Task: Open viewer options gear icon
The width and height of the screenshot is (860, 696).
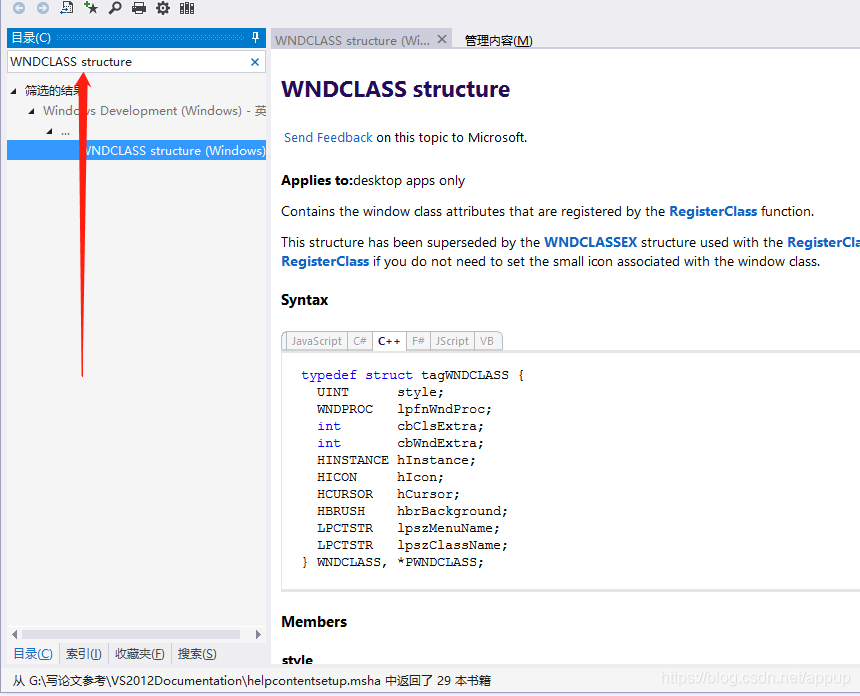Action: pos(163,8)
